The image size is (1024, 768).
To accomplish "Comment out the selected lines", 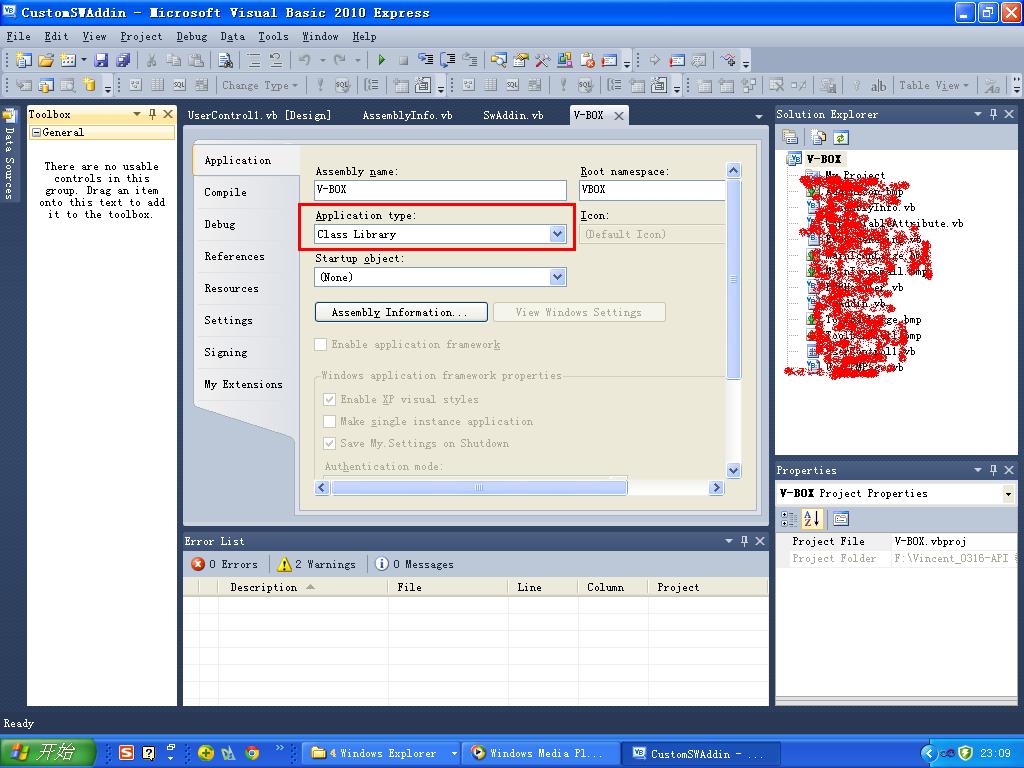I will 254,61.
